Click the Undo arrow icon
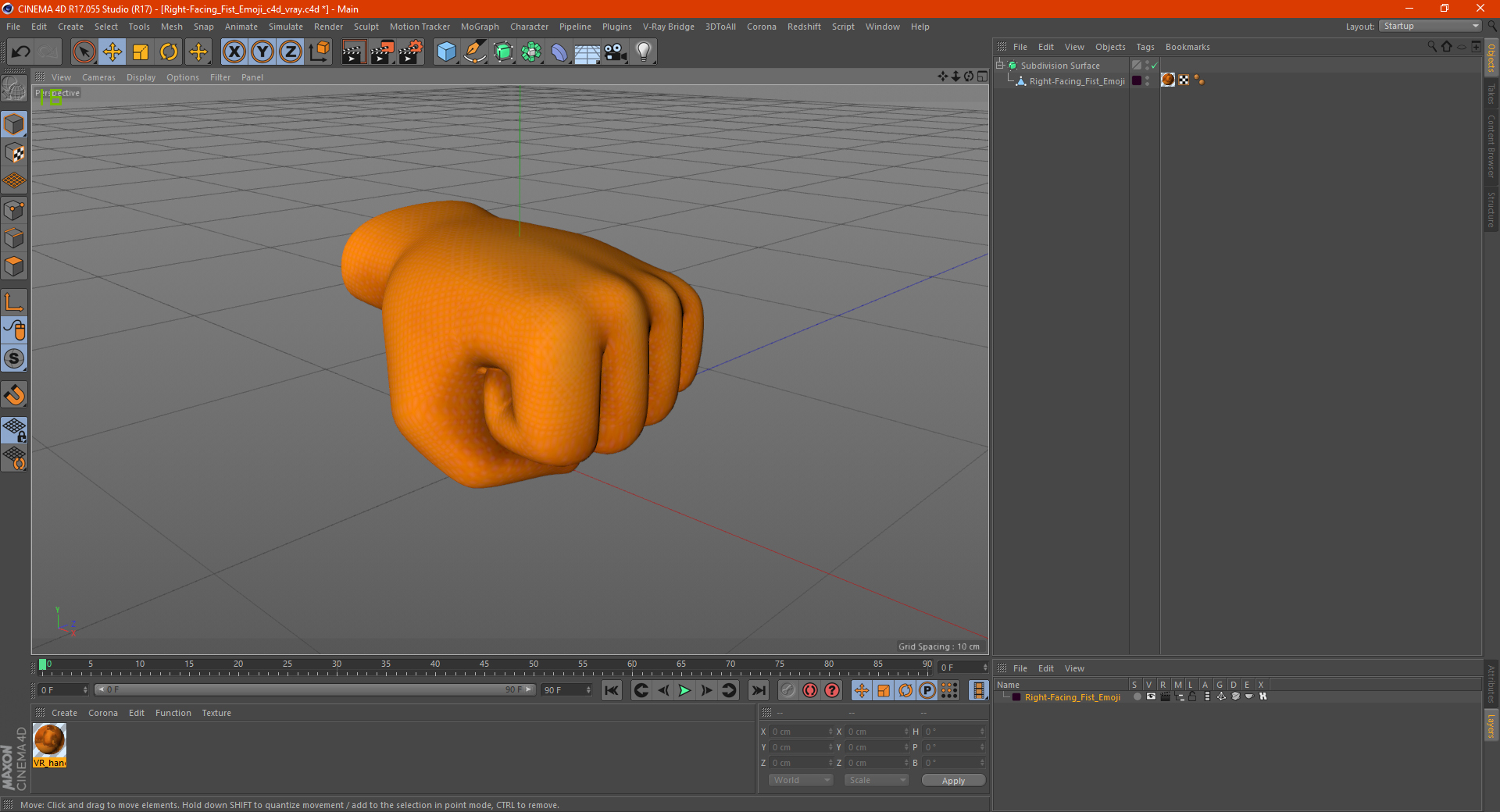Screen dimensions: 1500x812 point(20,52)
